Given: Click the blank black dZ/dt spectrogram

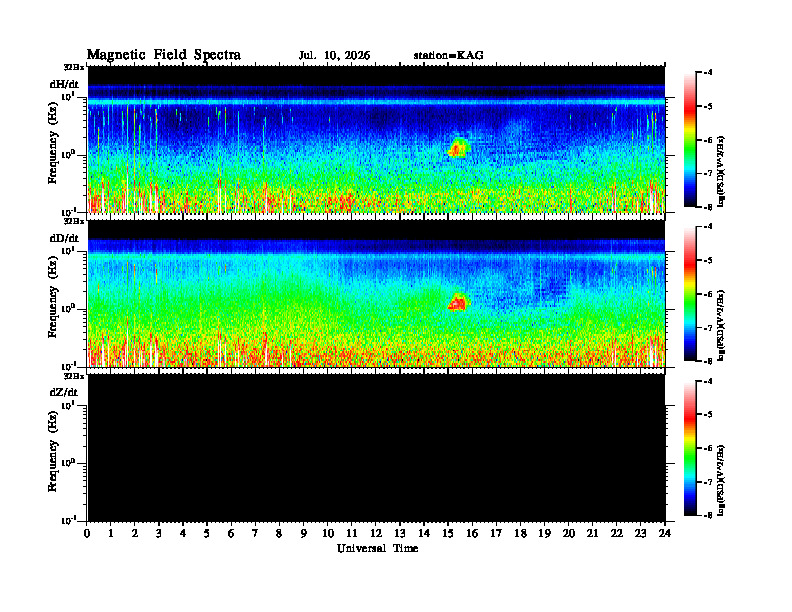Looking at the screenshot, I should [376, 448].
